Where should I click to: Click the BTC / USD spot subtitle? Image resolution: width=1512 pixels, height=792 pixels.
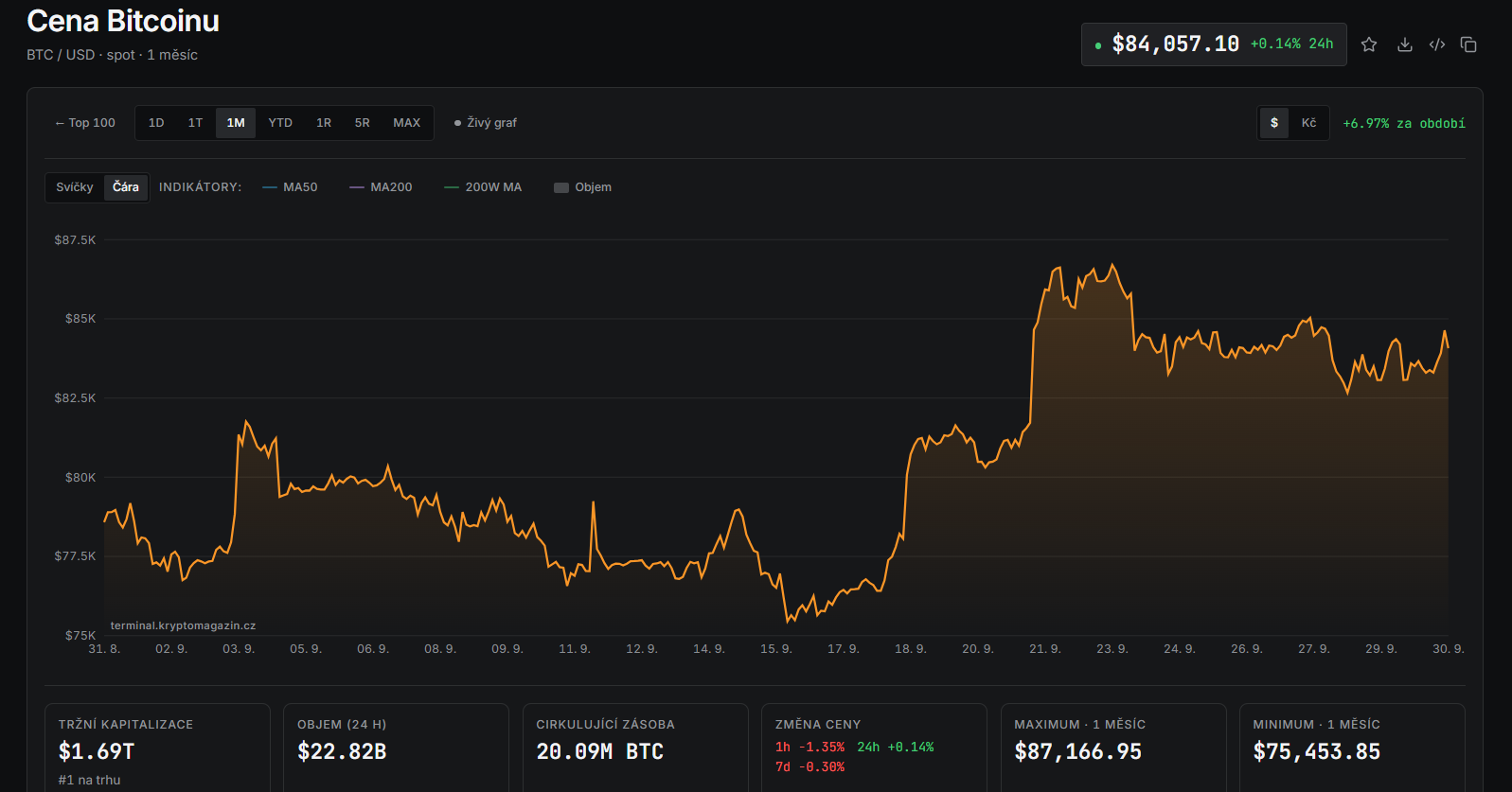pyautogui.click(x=112, y=55)
